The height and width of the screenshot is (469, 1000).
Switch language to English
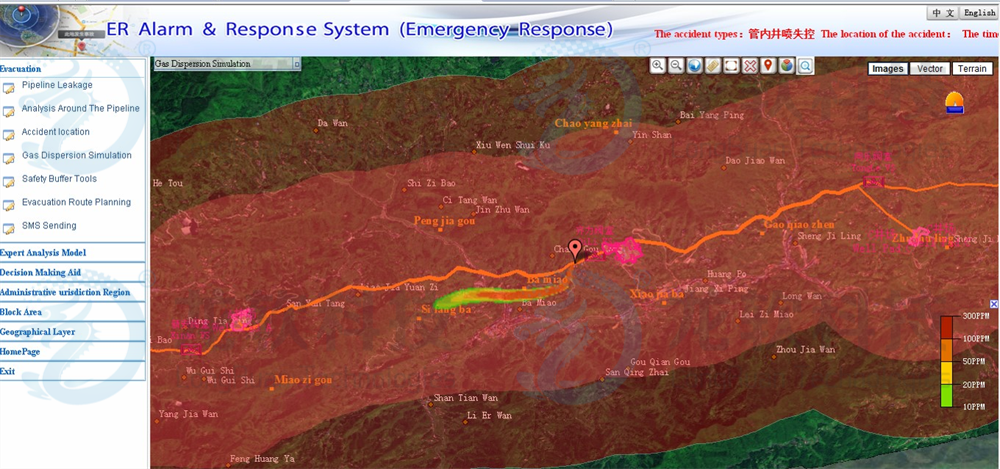point(978,13)
